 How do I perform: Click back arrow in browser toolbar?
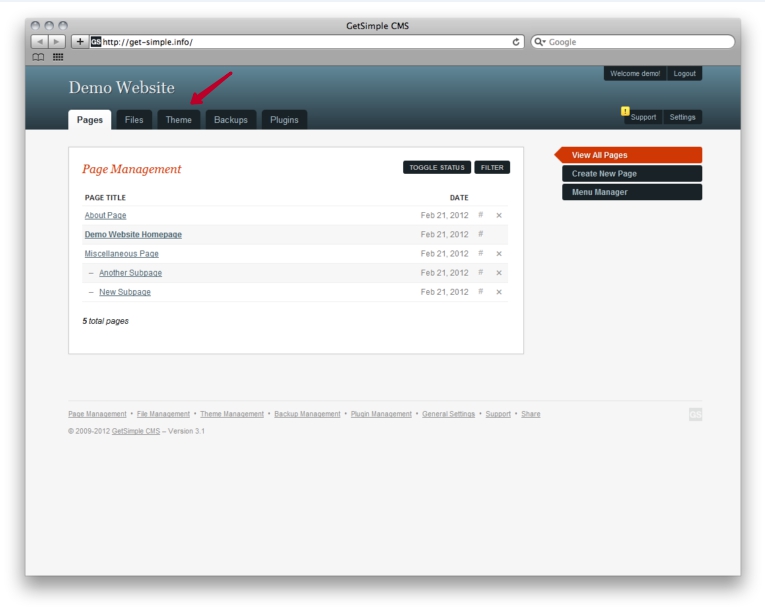(40, 42)
